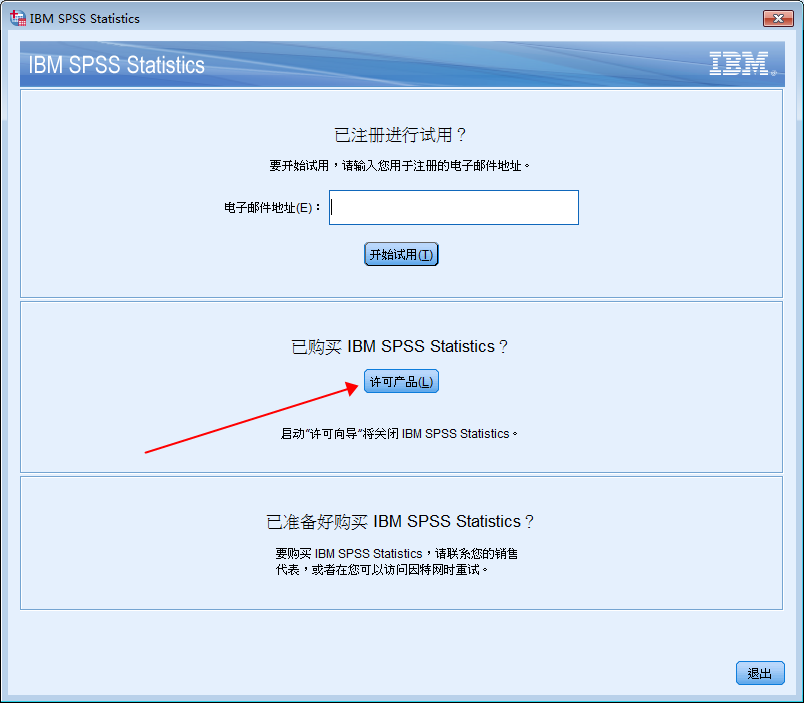Click the email address input field
The image size is (804, 703).
pos(454,208)
